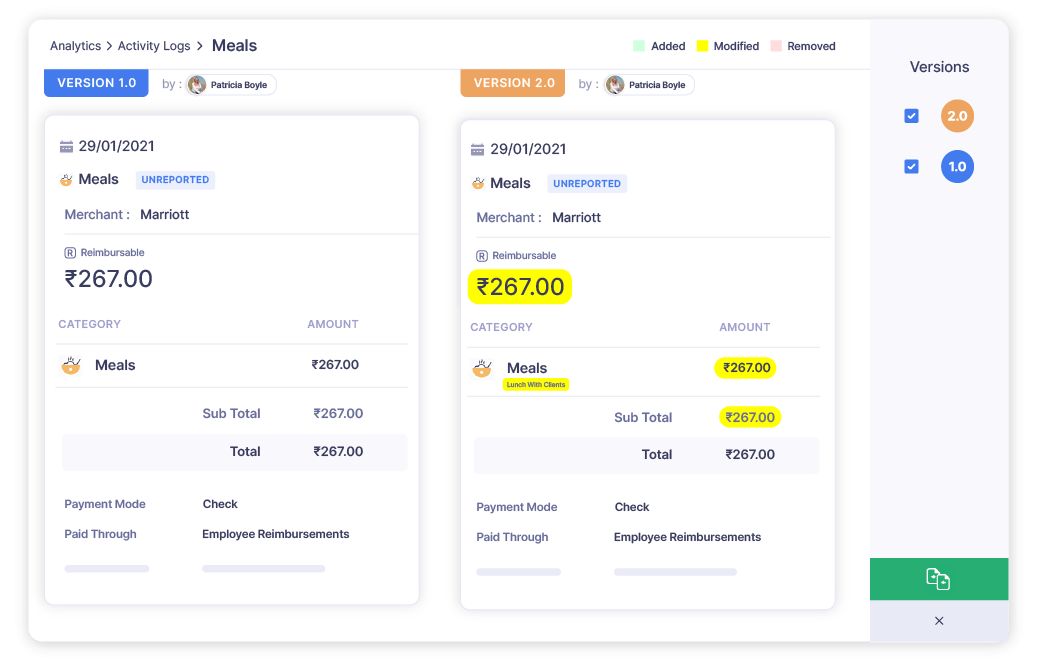Select the calendar icon on Version 1.0 card
Screen dimensions: 1037x661
coord(68,145)
